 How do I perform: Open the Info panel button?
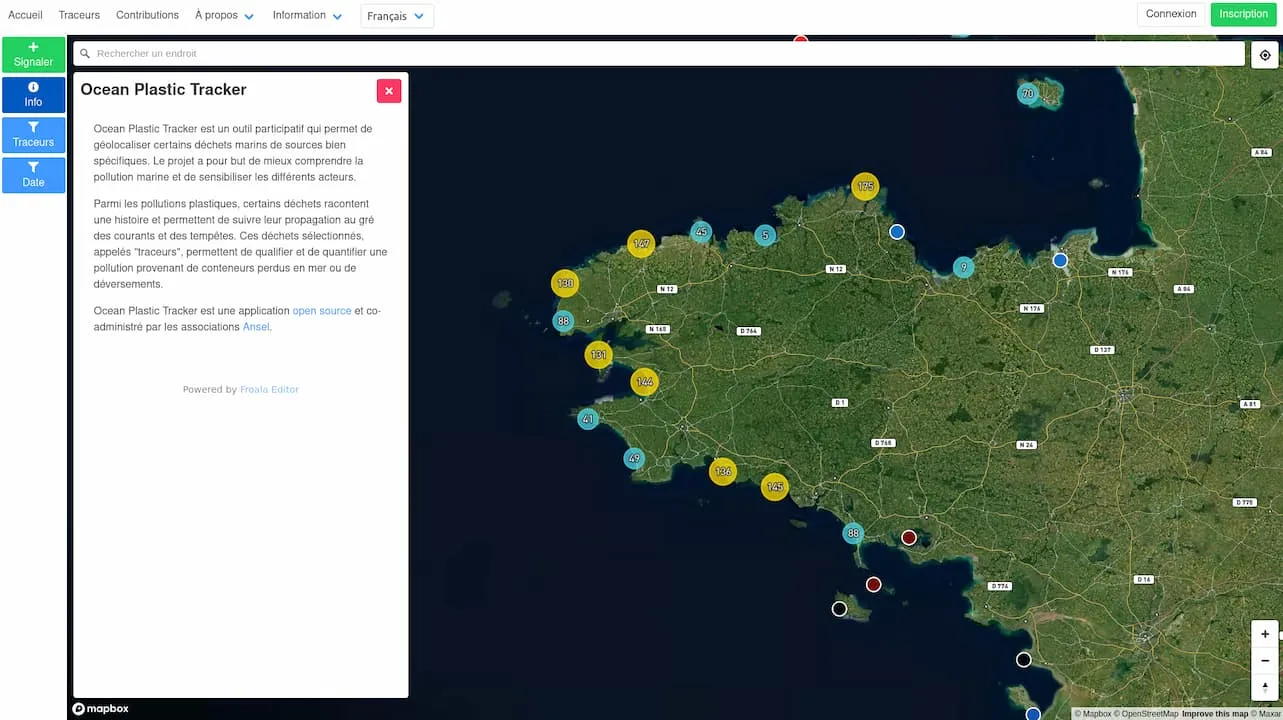[33, 95]
